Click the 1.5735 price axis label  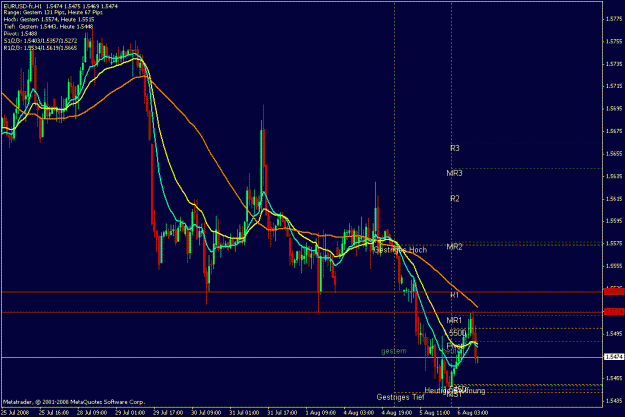click(614, 64)
